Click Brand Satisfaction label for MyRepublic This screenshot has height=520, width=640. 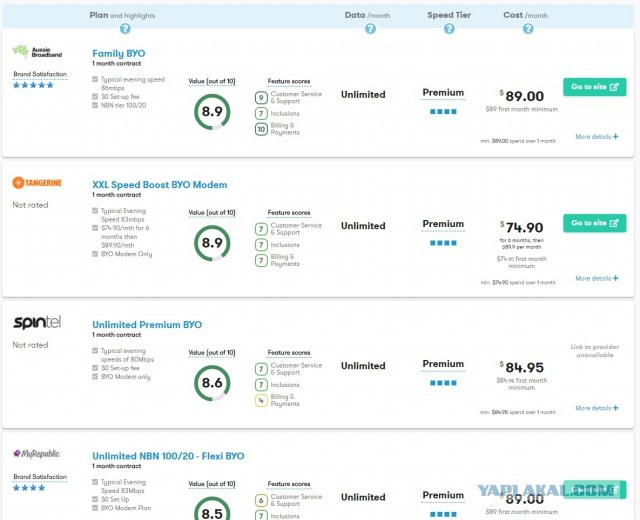(x=40, y=477)
